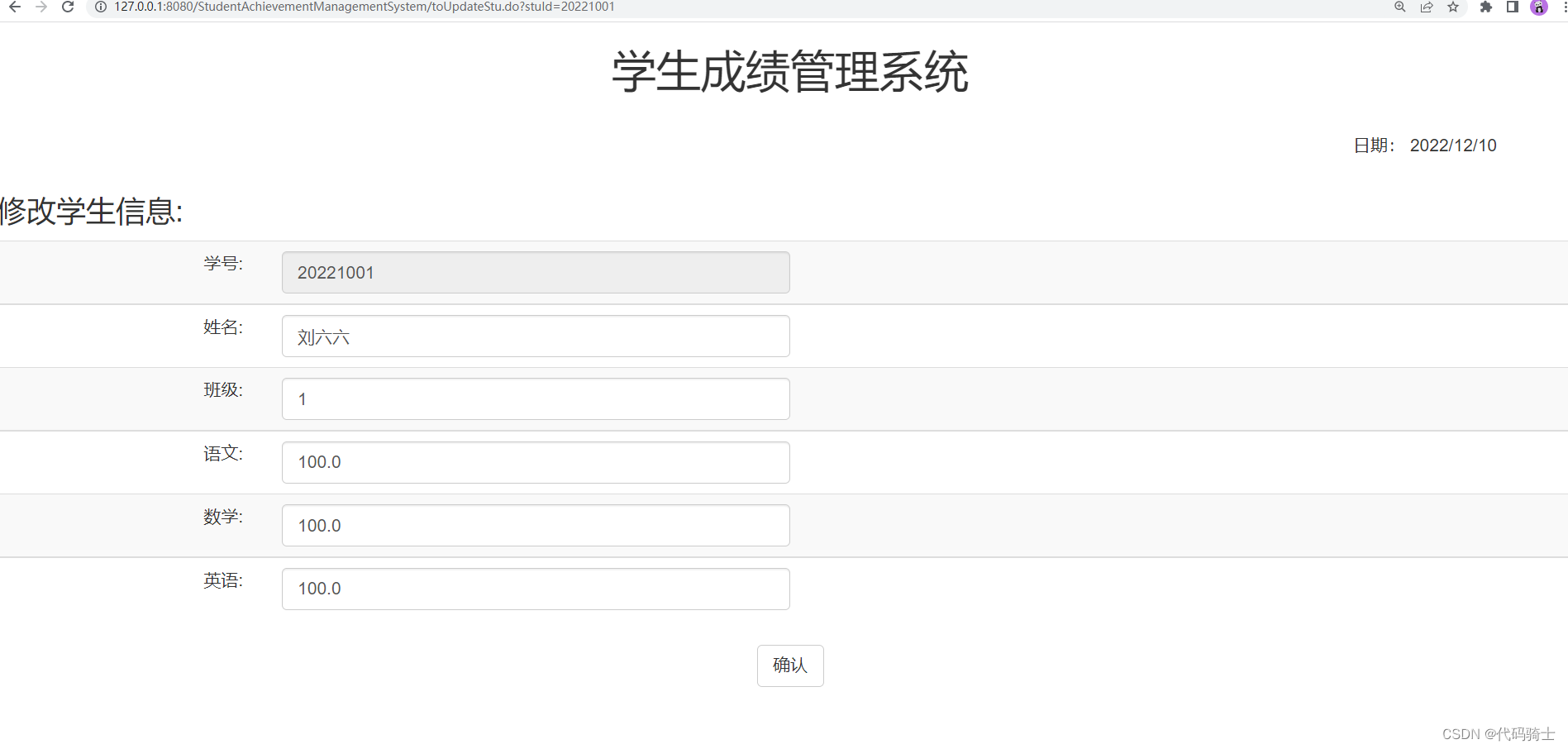This screenshot has width=1568, height=749.
Task: Select the 语文 Chinese score field
Action: 535,462
